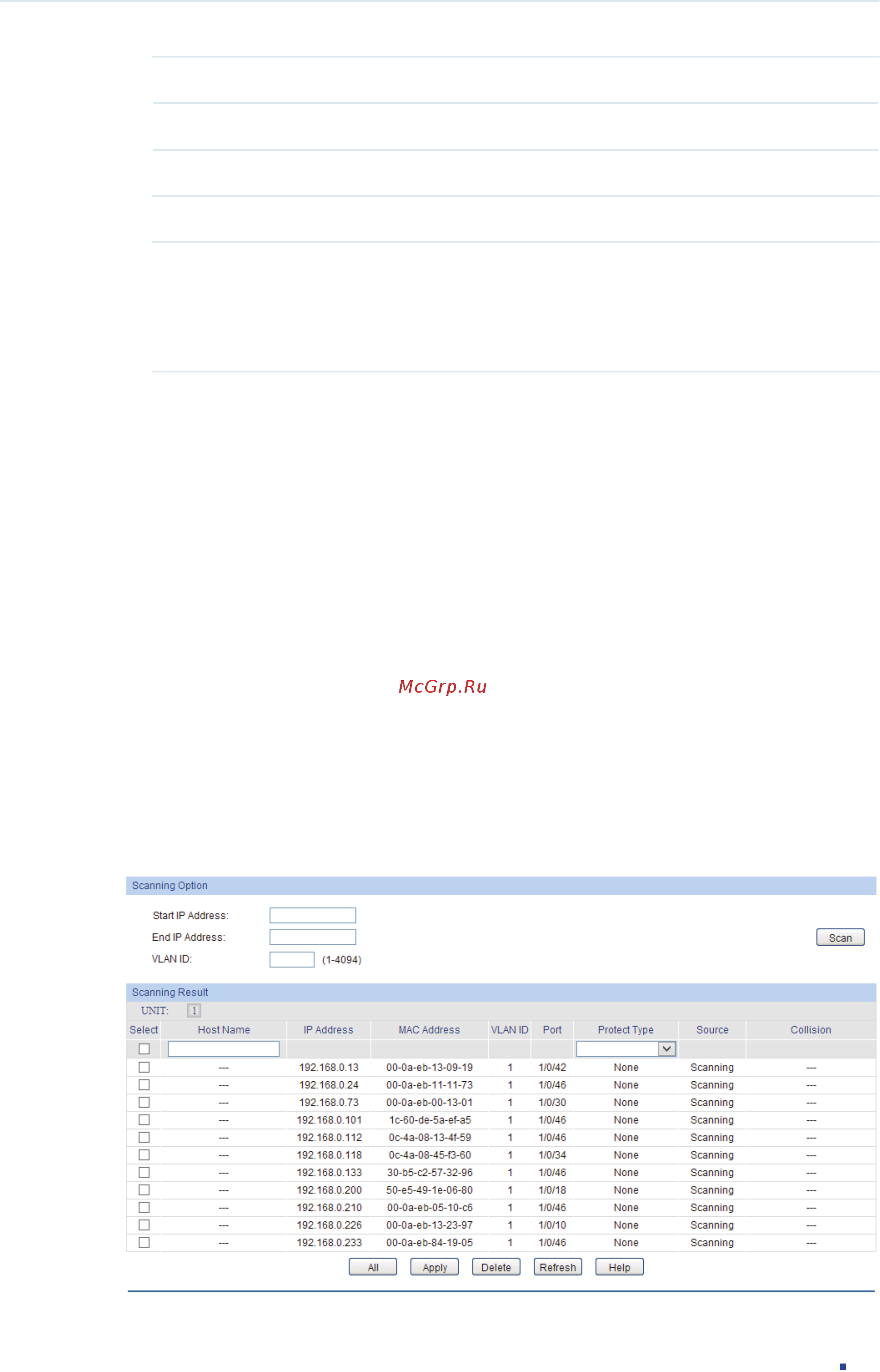Check the row for 192.168.0.24

click(x=144, y=1084)
